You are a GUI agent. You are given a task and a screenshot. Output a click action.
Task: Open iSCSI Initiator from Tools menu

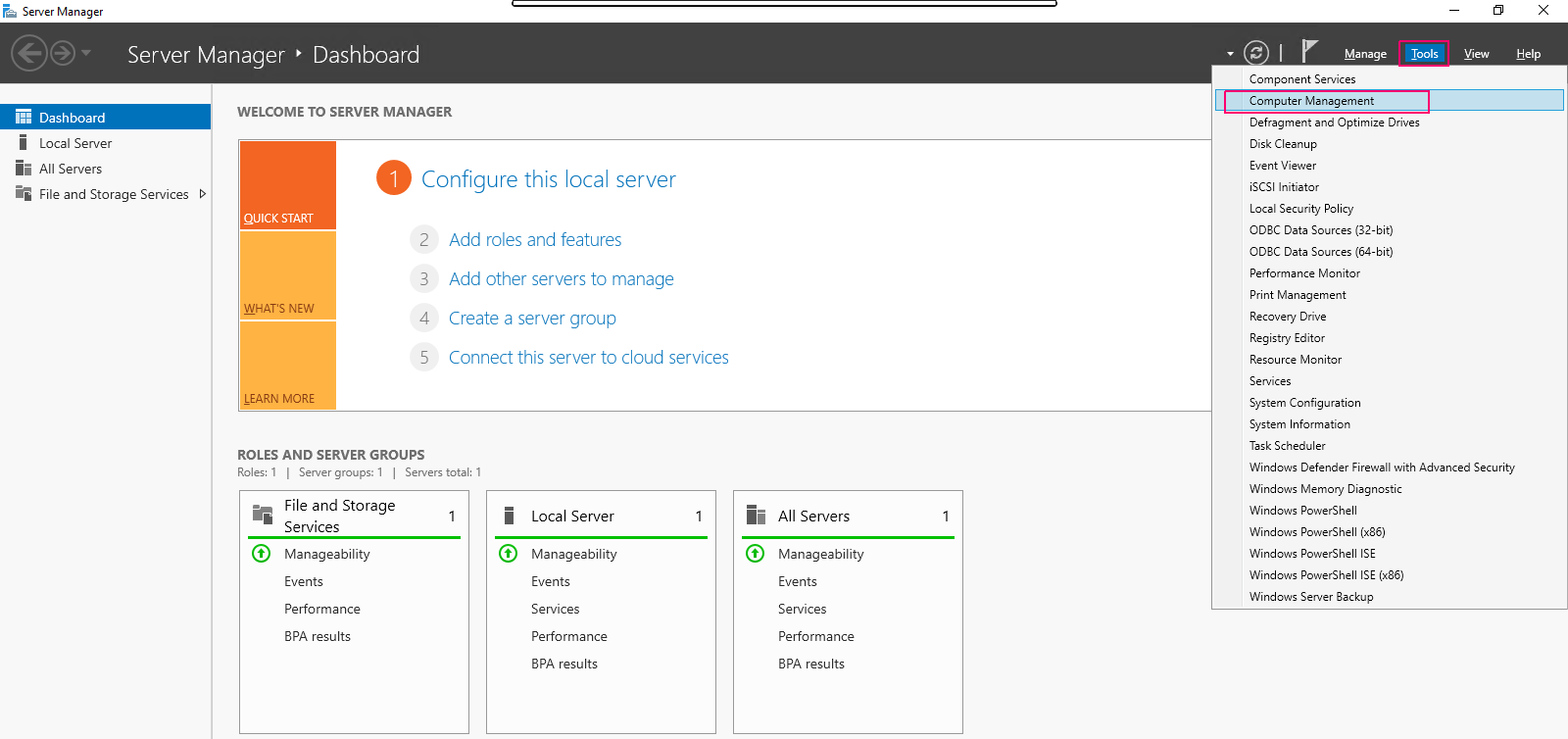tap(1389, 187)
